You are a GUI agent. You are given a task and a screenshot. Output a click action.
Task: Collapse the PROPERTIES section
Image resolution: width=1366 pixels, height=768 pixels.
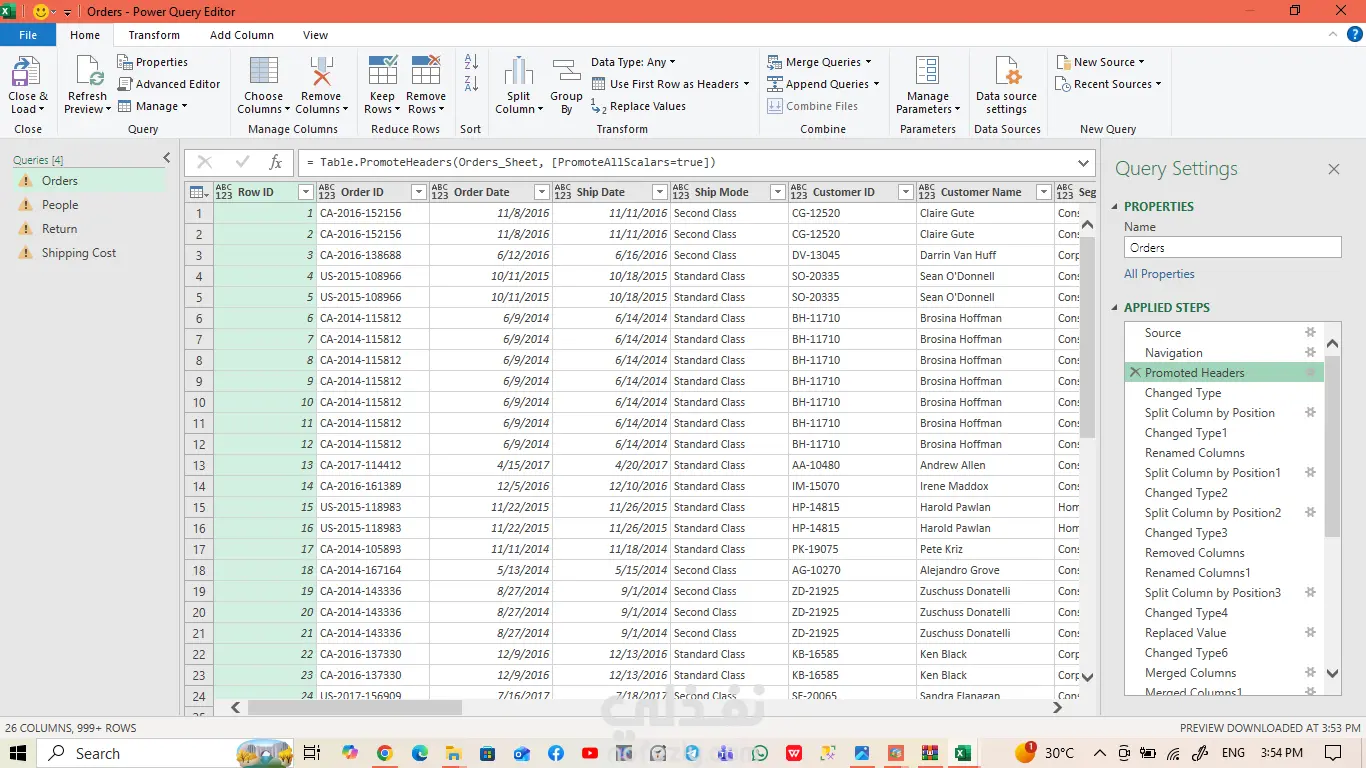tap(1116, 207)
